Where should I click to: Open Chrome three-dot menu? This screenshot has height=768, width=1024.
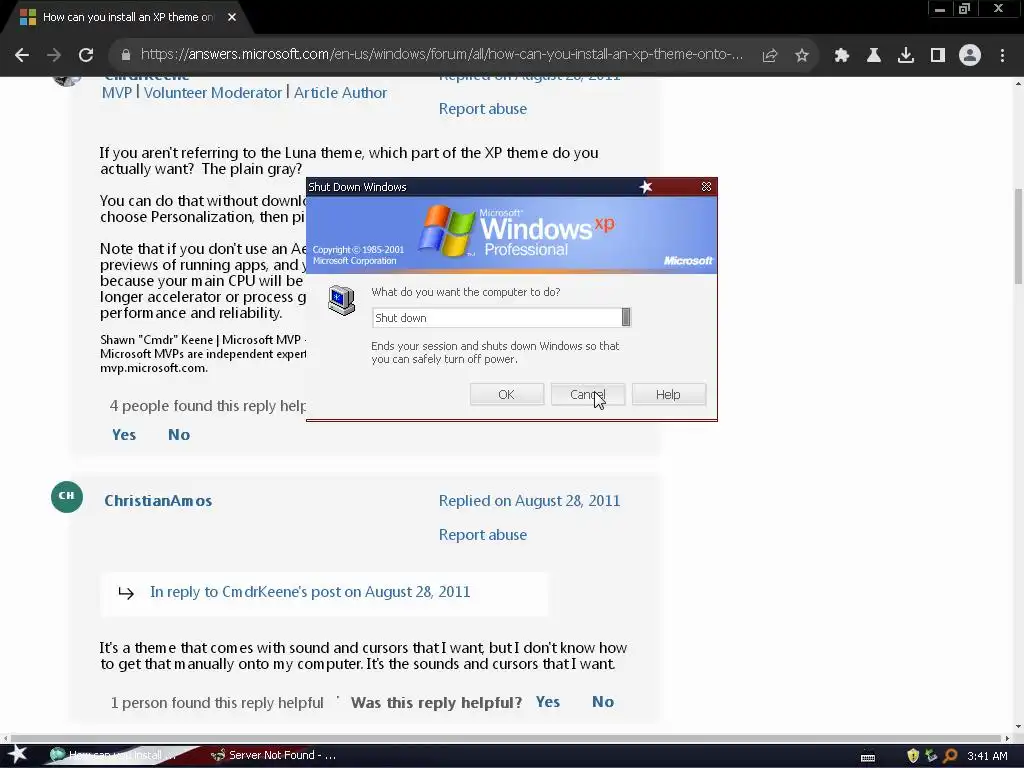pyautogui.click(x=1002, y=56)
